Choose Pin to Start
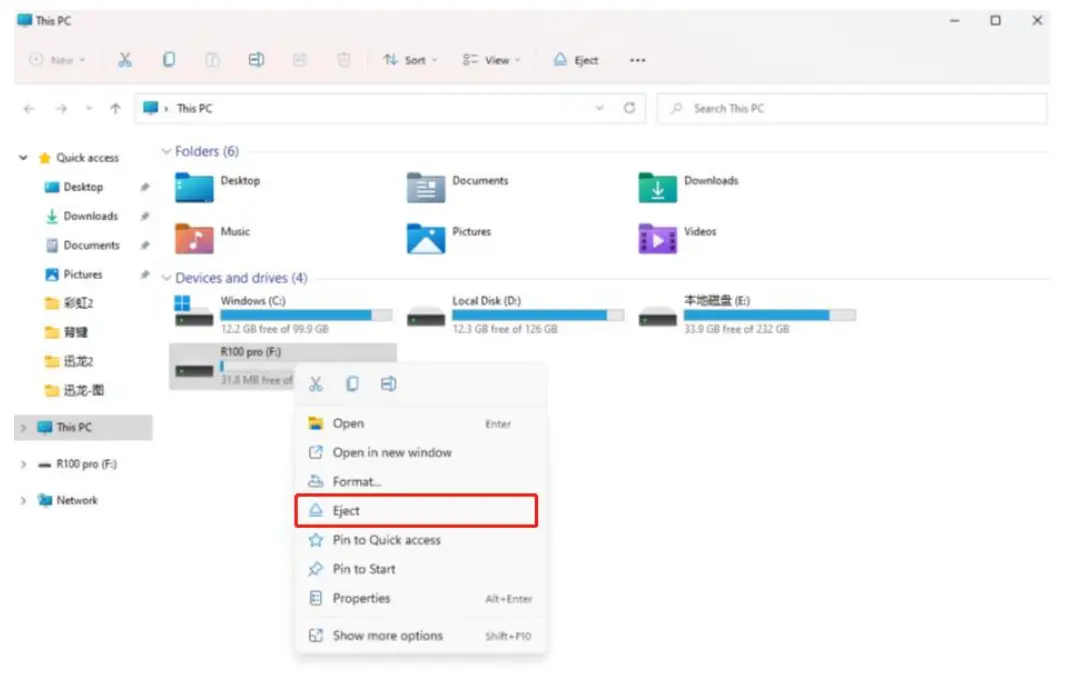 click(420, 570)
